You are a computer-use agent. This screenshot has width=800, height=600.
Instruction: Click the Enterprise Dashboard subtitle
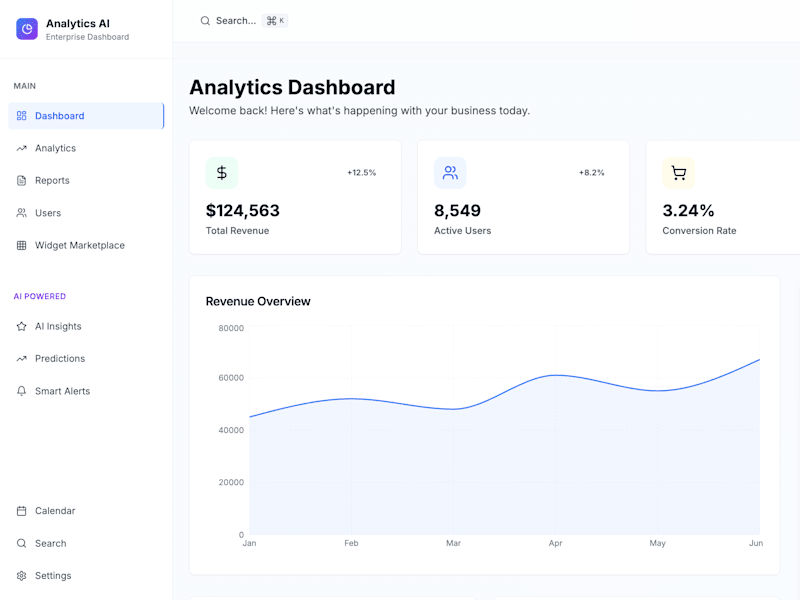pyautogui.click(x=88, y=37)
